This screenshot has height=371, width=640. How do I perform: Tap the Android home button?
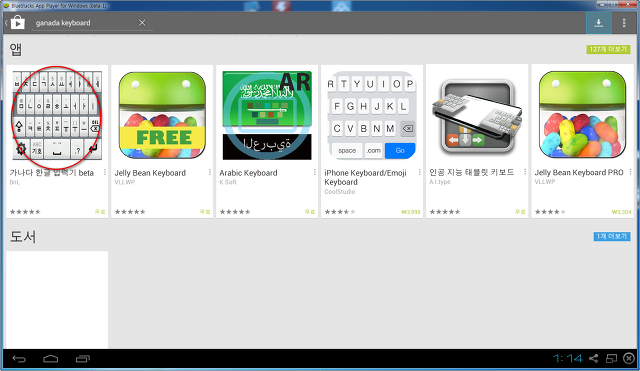tap(51, 359)
